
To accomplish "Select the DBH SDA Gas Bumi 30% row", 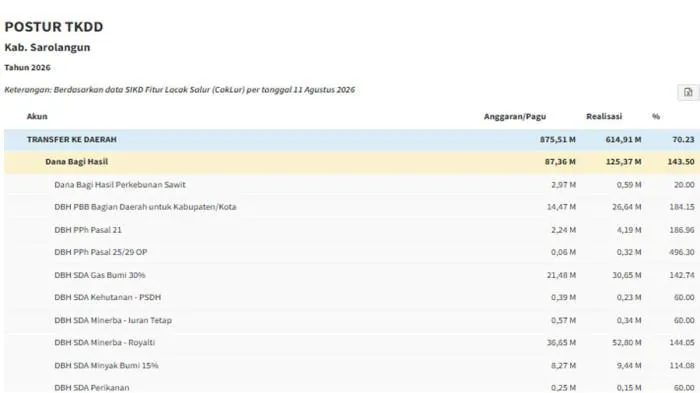I will tap(352, 275).
